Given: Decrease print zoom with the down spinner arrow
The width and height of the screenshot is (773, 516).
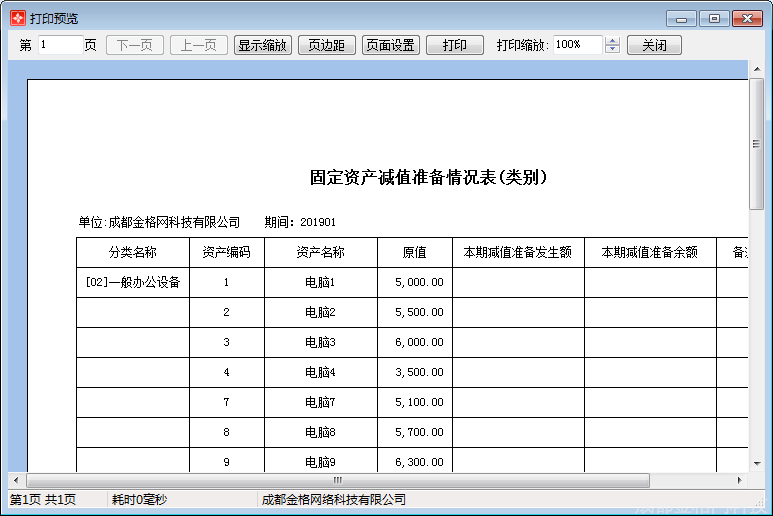Looking at the screenshot, I should tap(613, 50).
